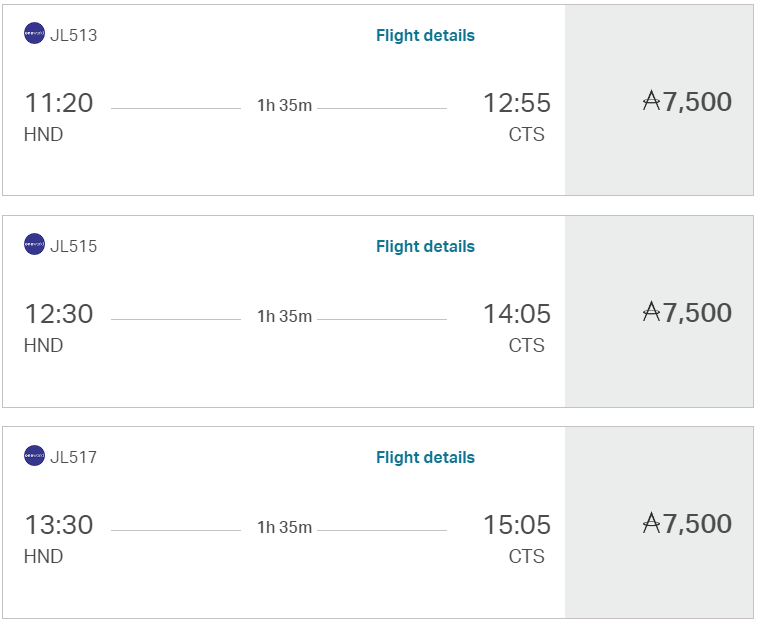The image size is (759, 623).
Task: Open Flight details for JL515
Action: (425, 246)
